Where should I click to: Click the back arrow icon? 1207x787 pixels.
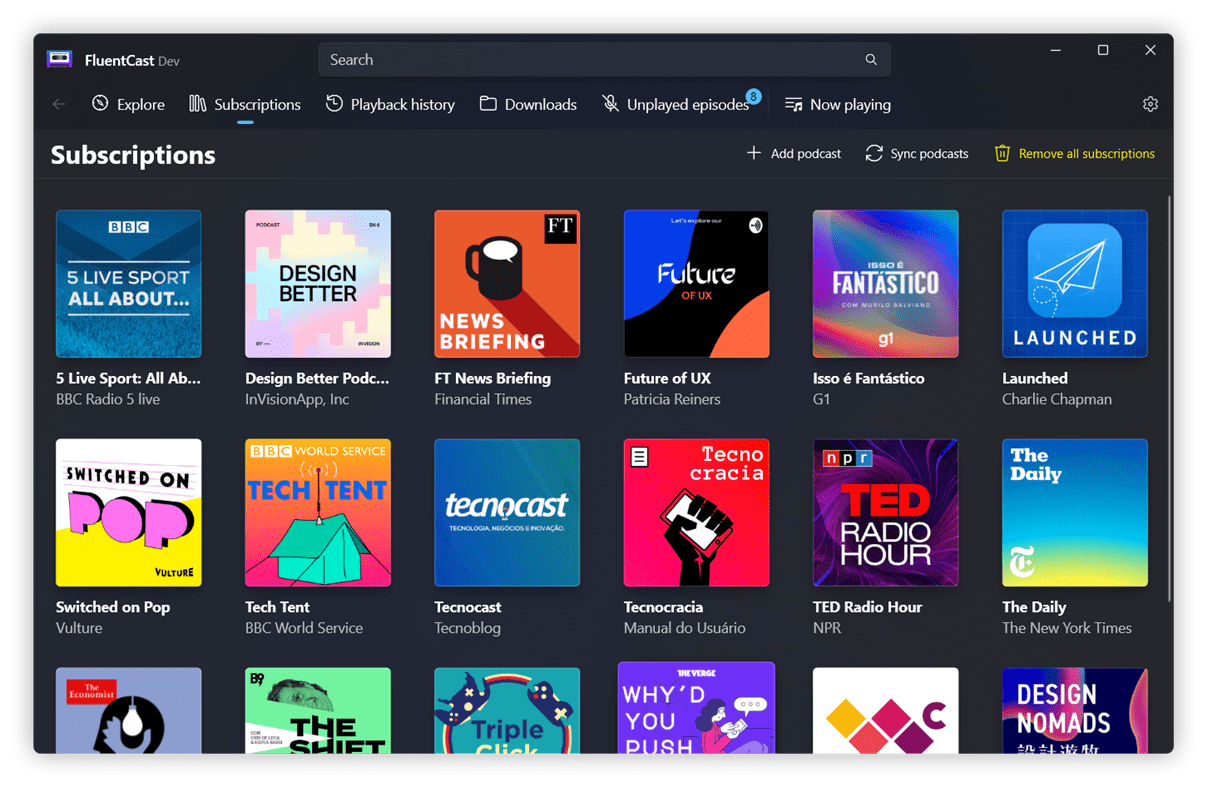click(x=59, y=104)
